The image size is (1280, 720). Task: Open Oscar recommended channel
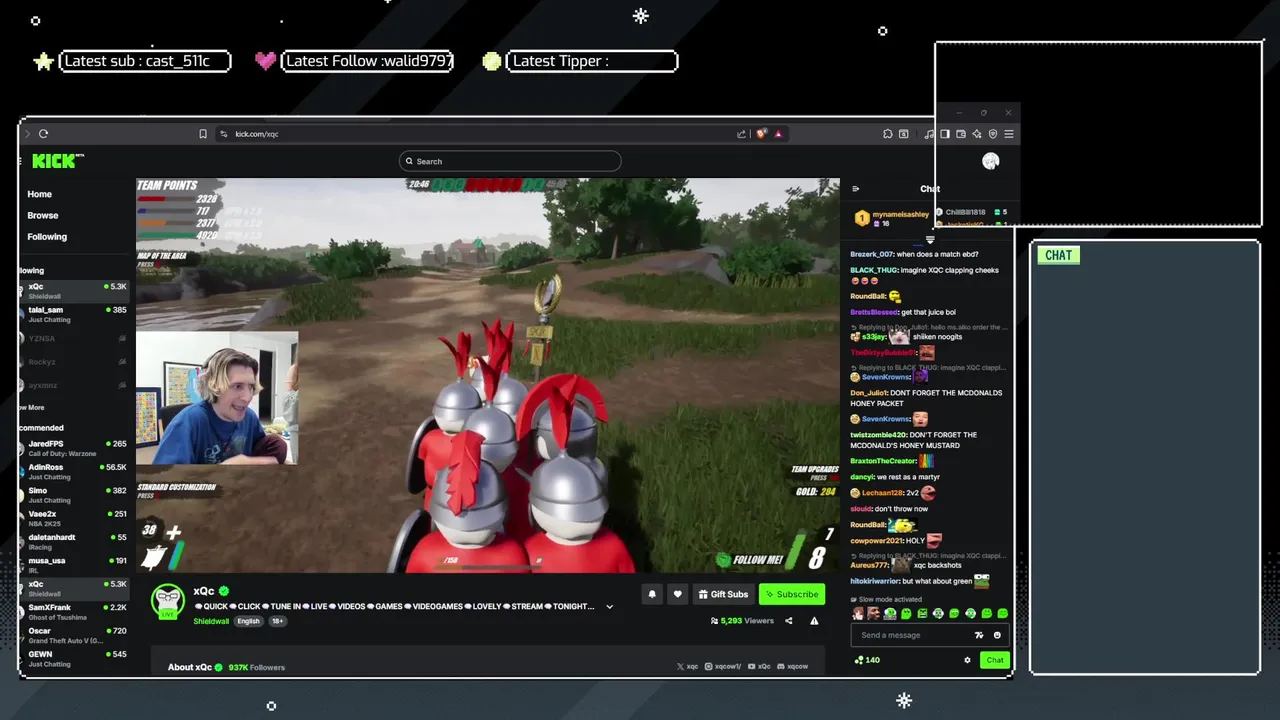click(75, 635)
